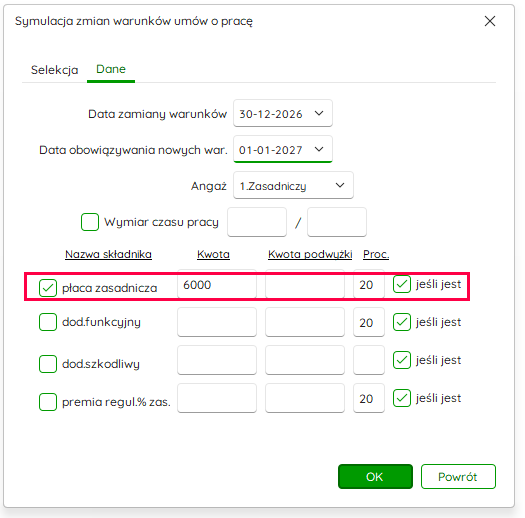Click Kwota podwyżki field for dod.szkodliwy

pyautogui.click(x=305, y=360)
